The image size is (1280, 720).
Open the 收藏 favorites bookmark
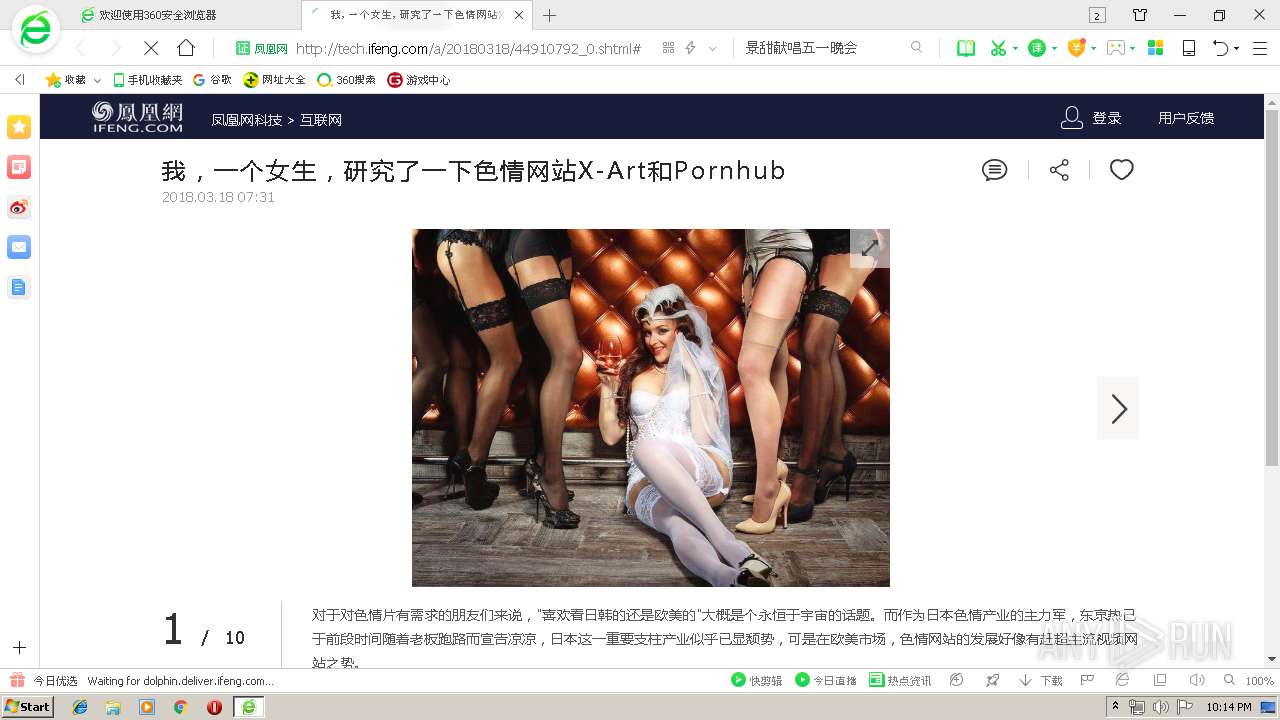tap(66, 80)
